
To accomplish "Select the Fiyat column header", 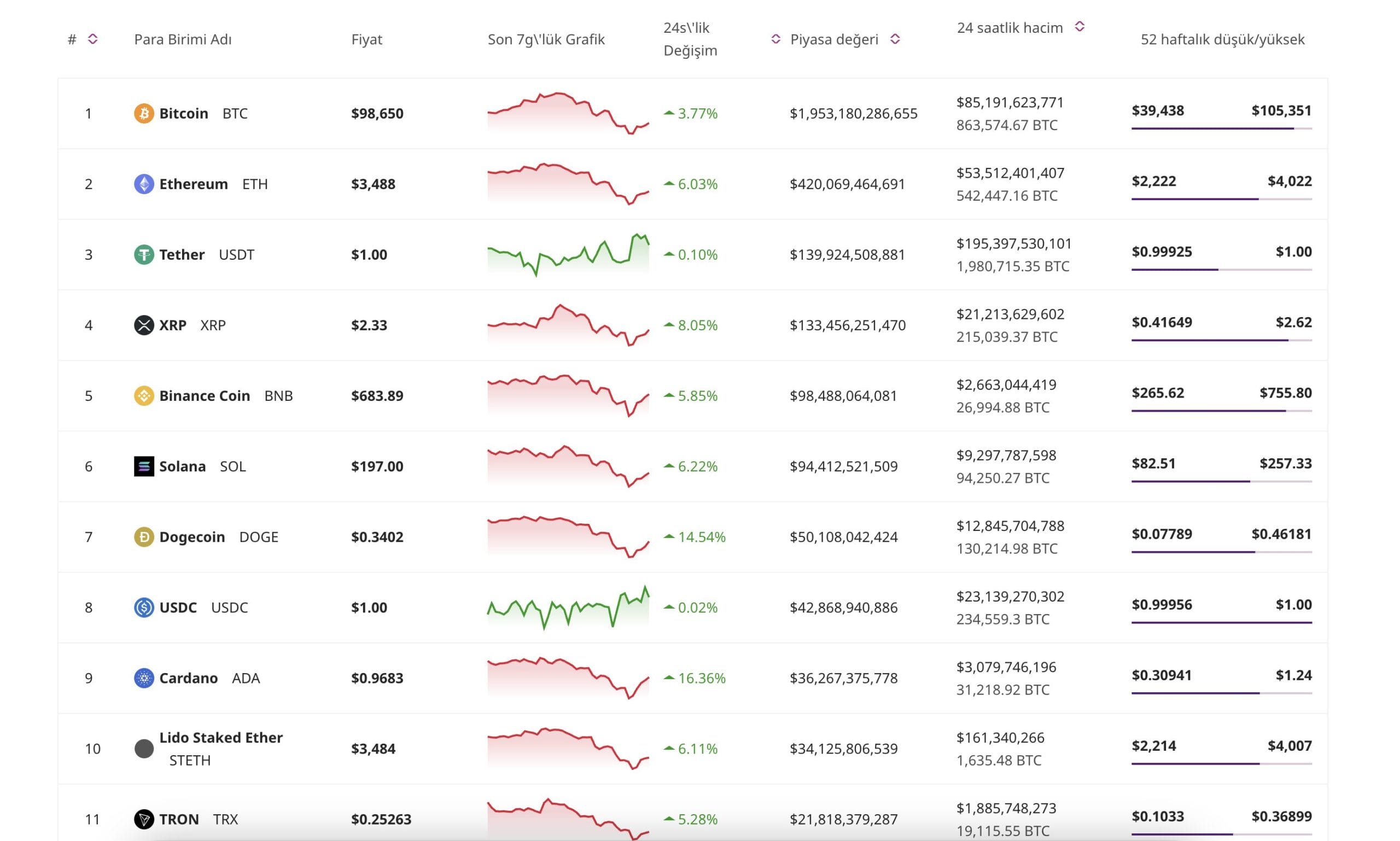I will tap(367, 40).
